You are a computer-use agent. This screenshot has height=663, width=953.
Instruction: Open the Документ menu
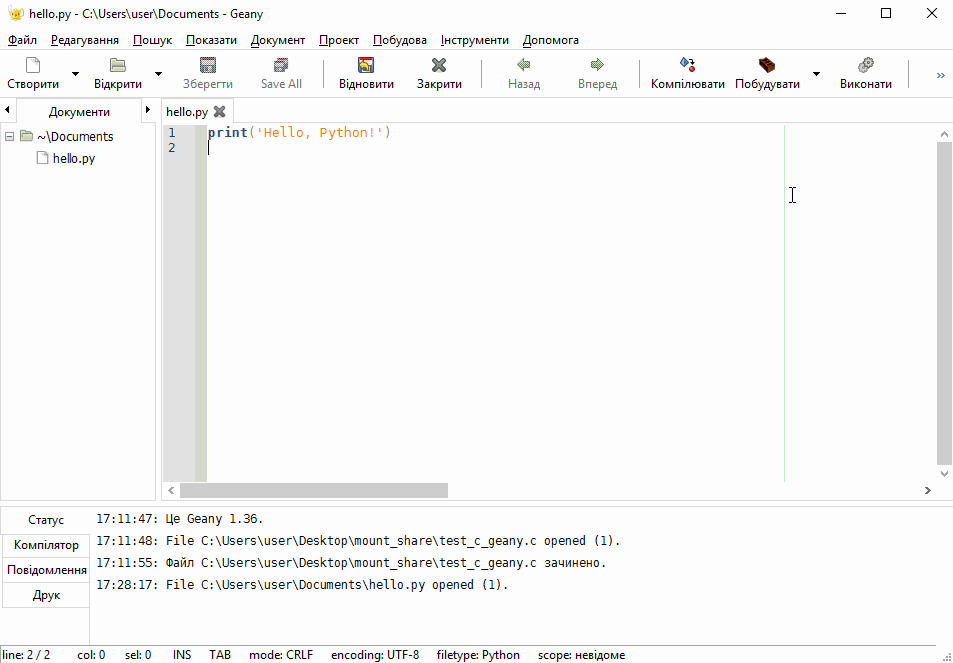click(x=278, y=40)
